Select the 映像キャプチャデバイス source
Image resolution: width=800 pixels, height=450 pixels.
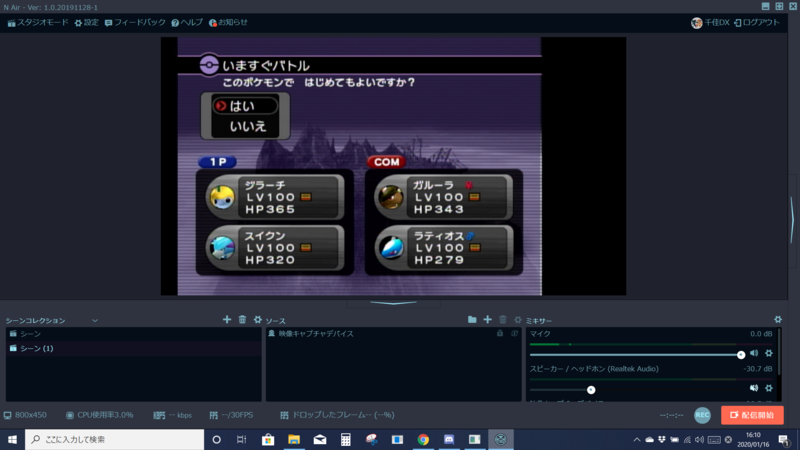[x=393, y=334]
